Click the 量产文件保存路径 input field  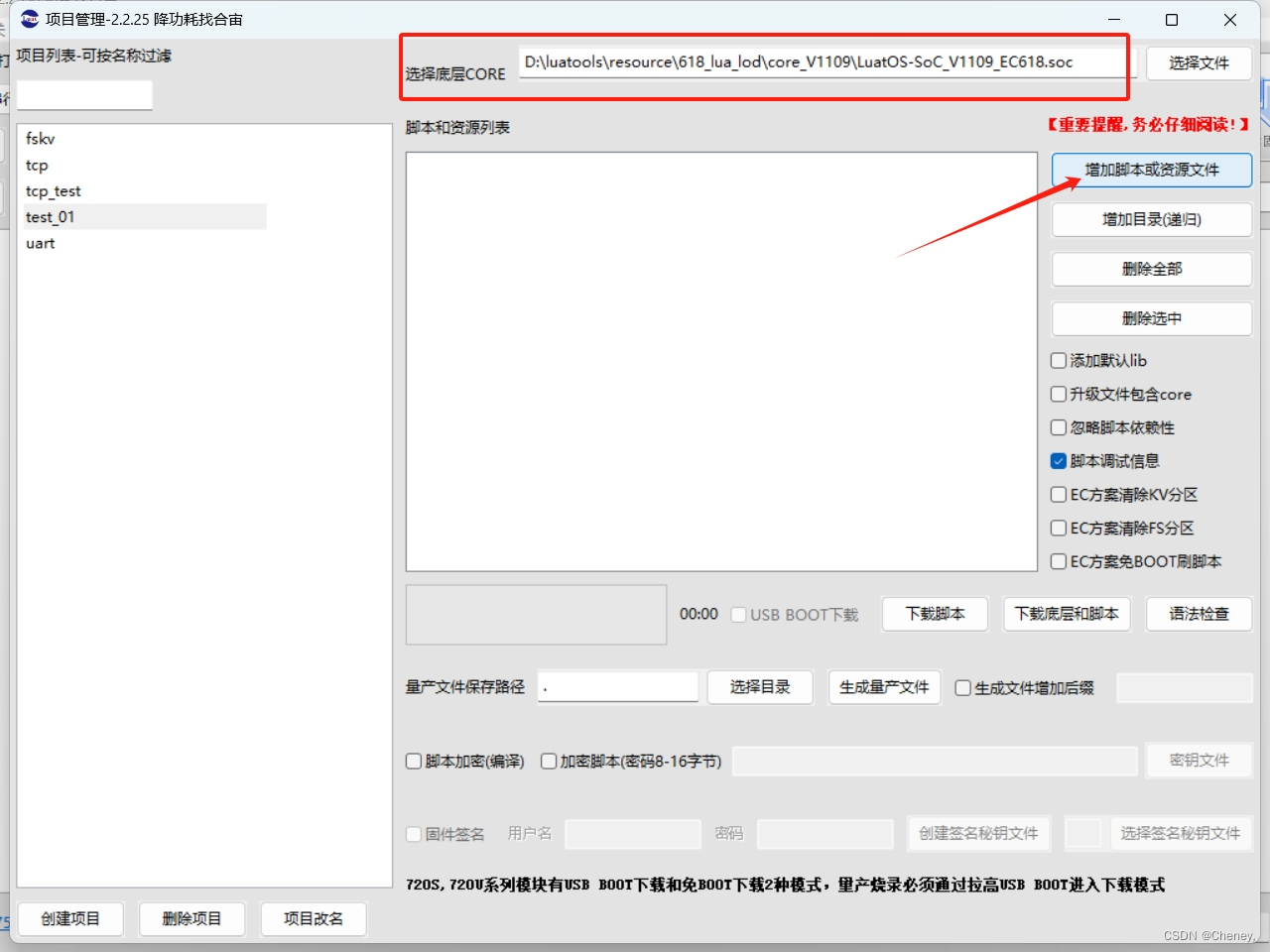click(x=618, y=687)
